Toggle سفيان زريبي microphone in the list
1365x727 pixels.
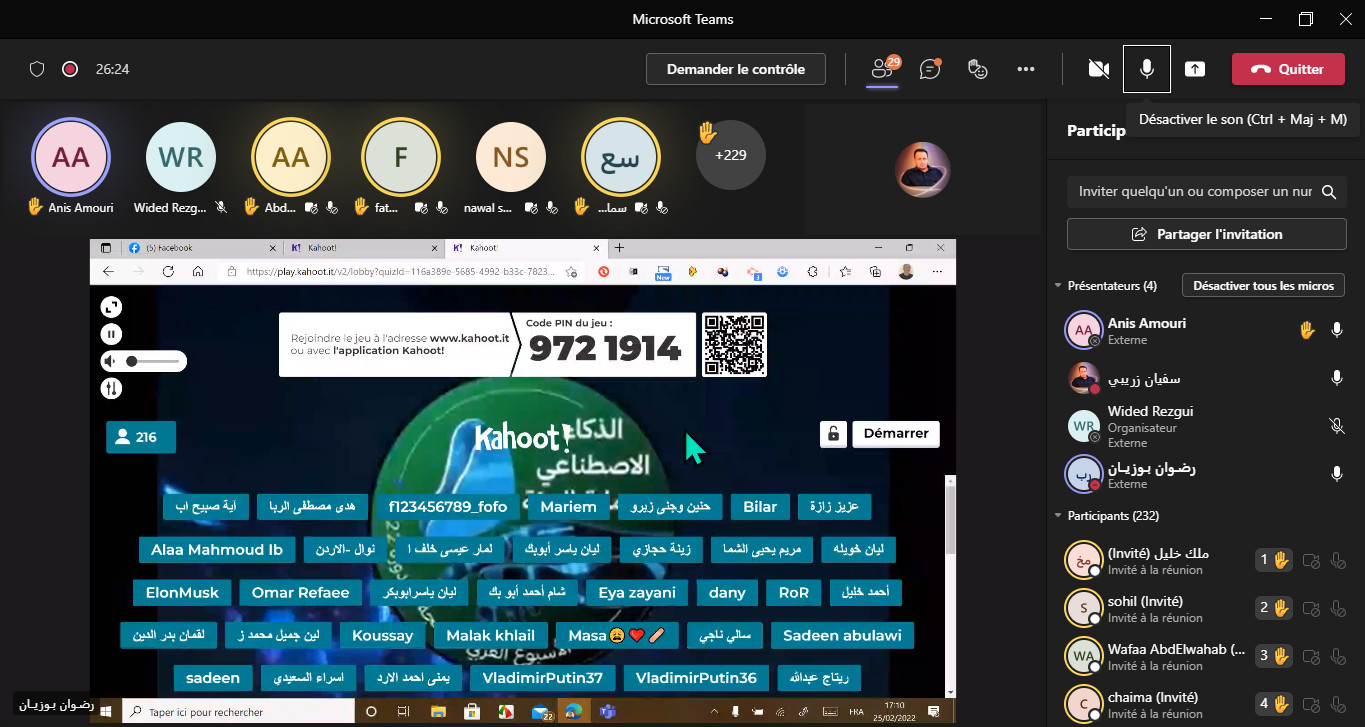click(1337, 378)
